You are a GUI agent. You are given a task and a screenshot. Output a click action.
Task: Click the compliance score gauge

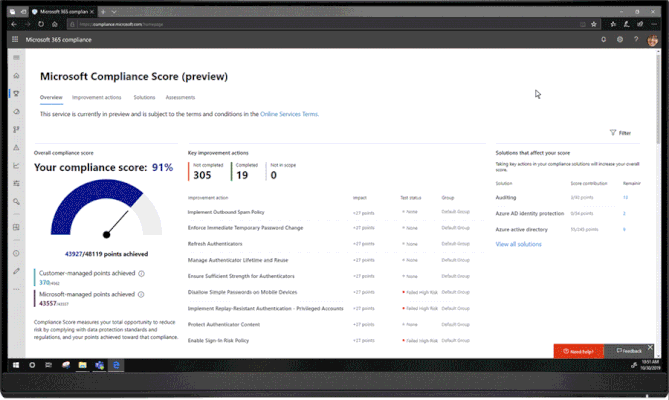(x=106, y=208)
